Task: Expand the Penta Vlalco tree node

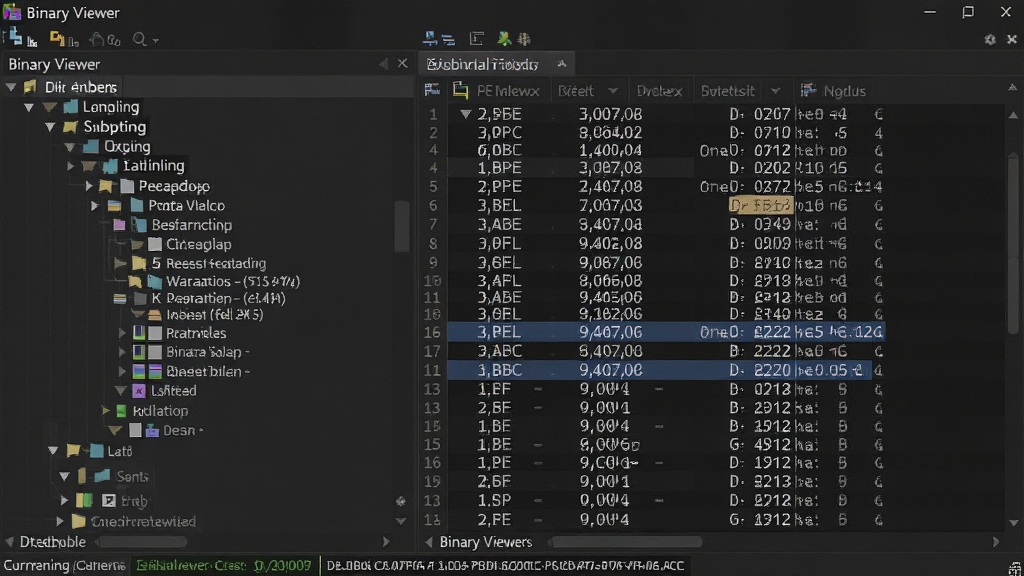Action: 95,206
